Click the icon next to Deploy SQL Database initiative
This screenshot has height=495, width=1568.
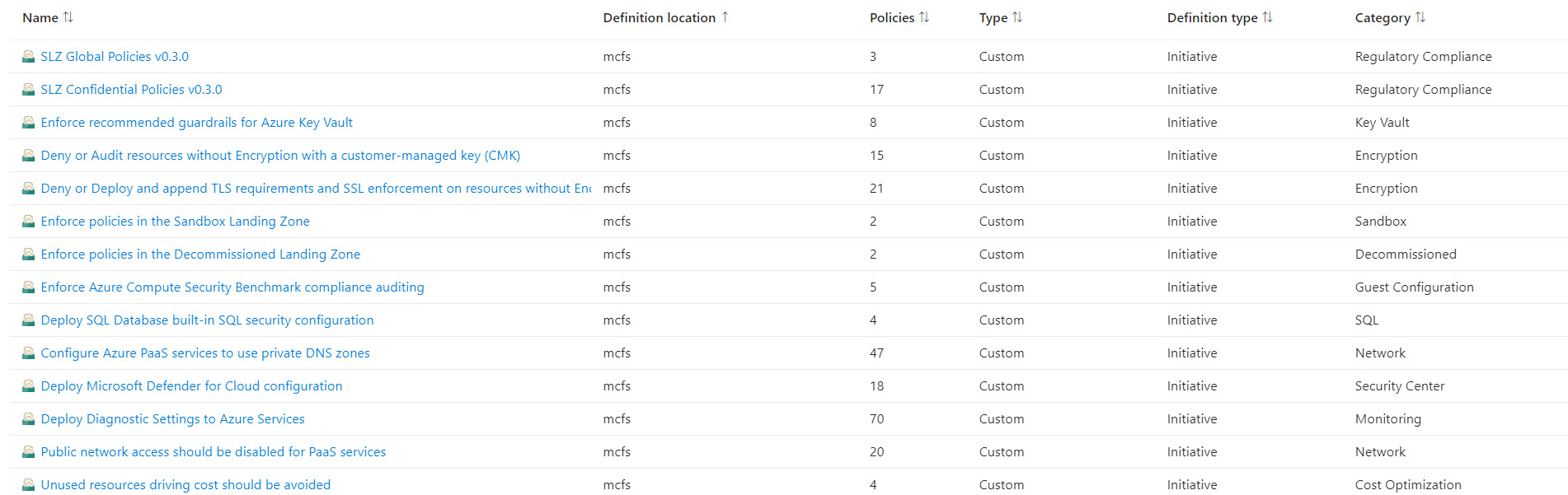[x=29, y=320]
